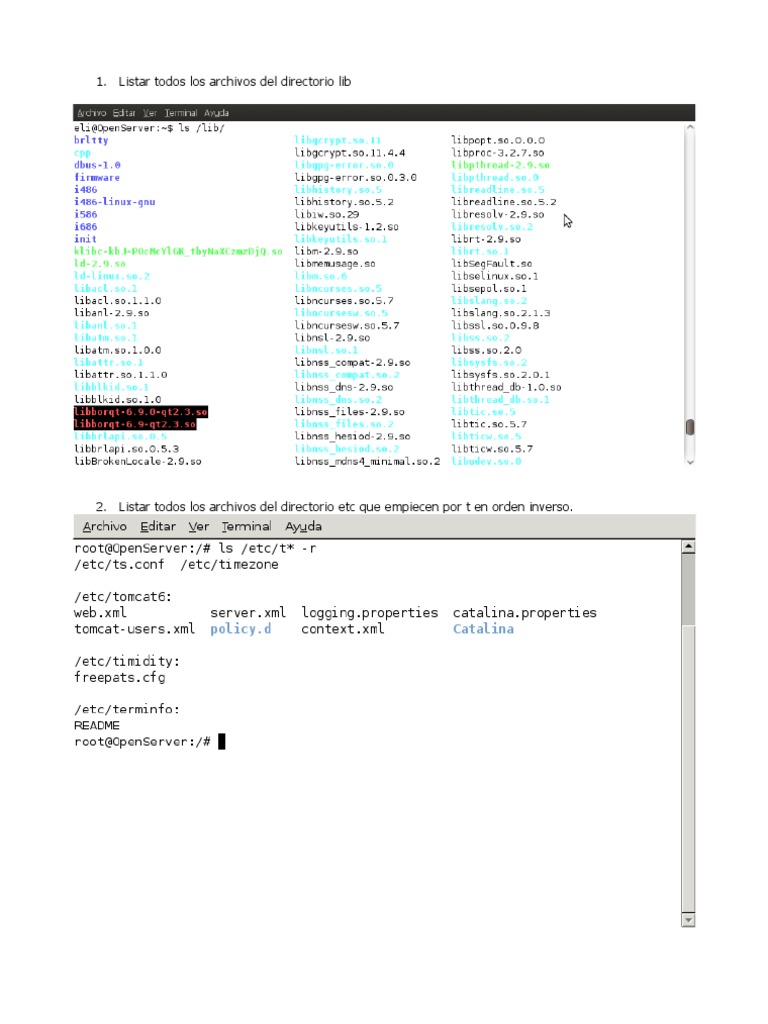Viewport: 768px width, 1024px height.
Task: Click 'libssl.so.0.9.8' file name
Action: point(495,326)
